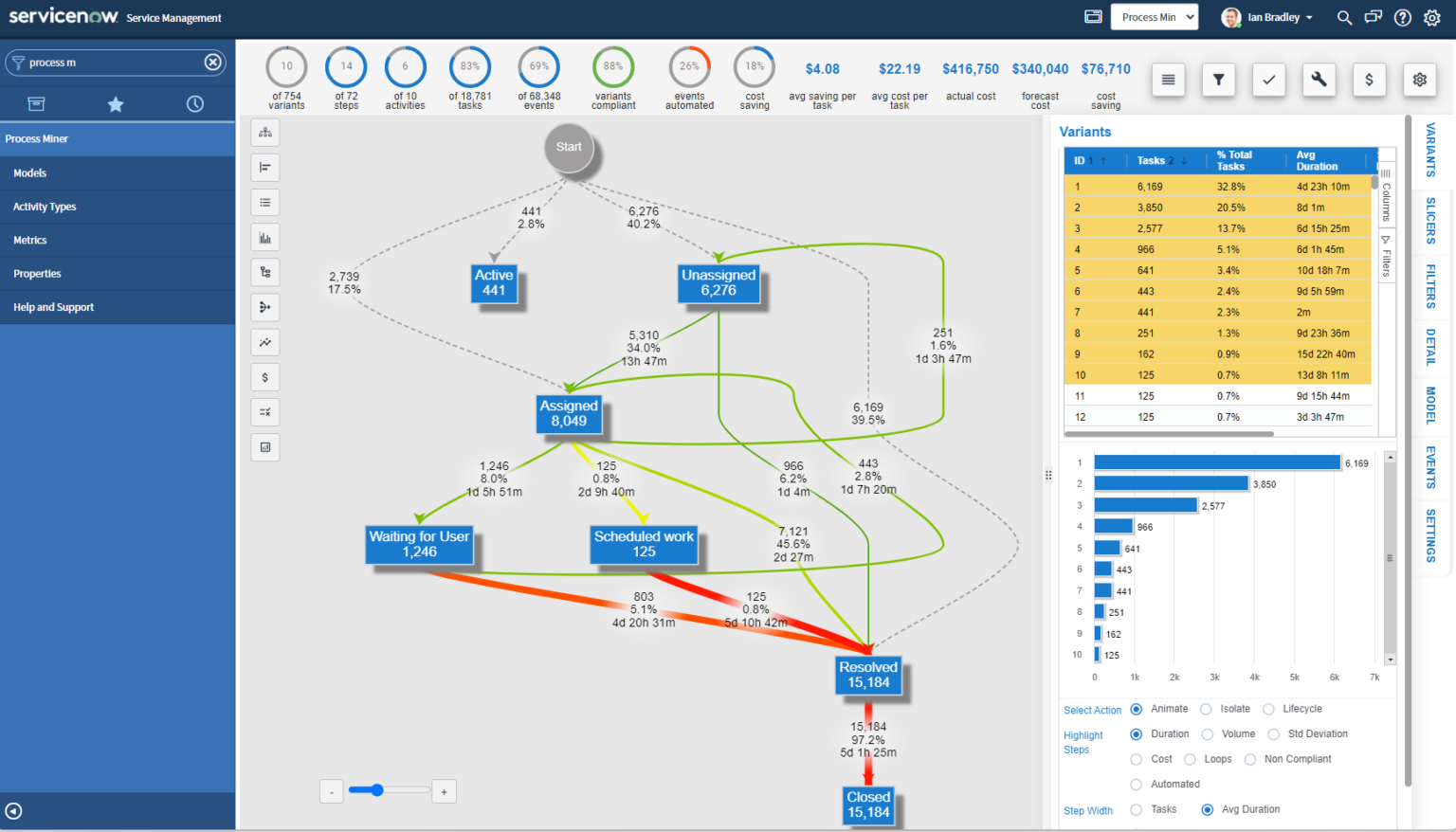Select Tasks step width radio option
The height and width of the screenshot is (832, 1456).
pyautogui.click(x=1136, y=809)
